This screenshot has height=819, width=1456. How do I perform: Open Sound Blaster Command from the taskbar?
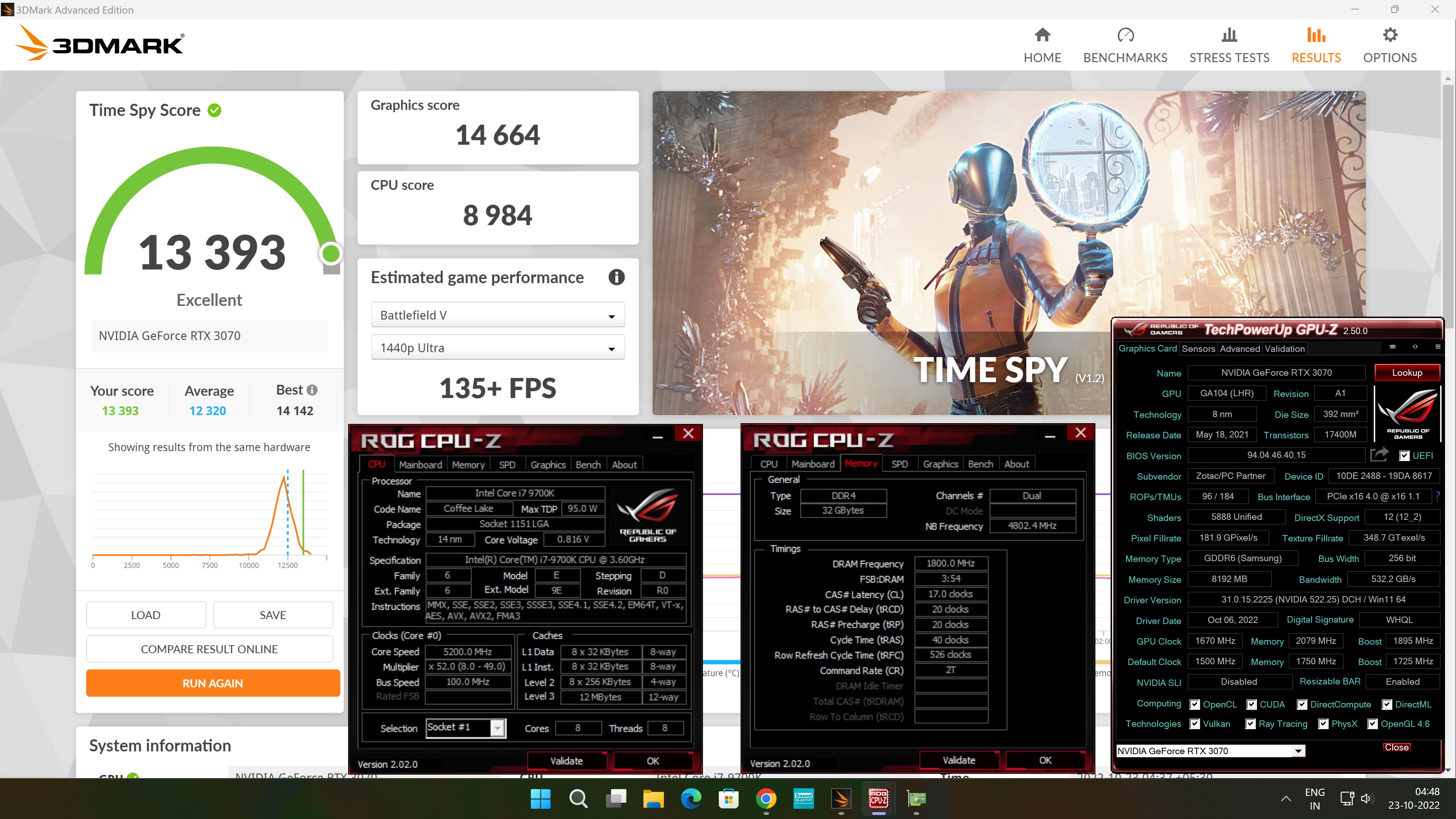click(803, 799)
